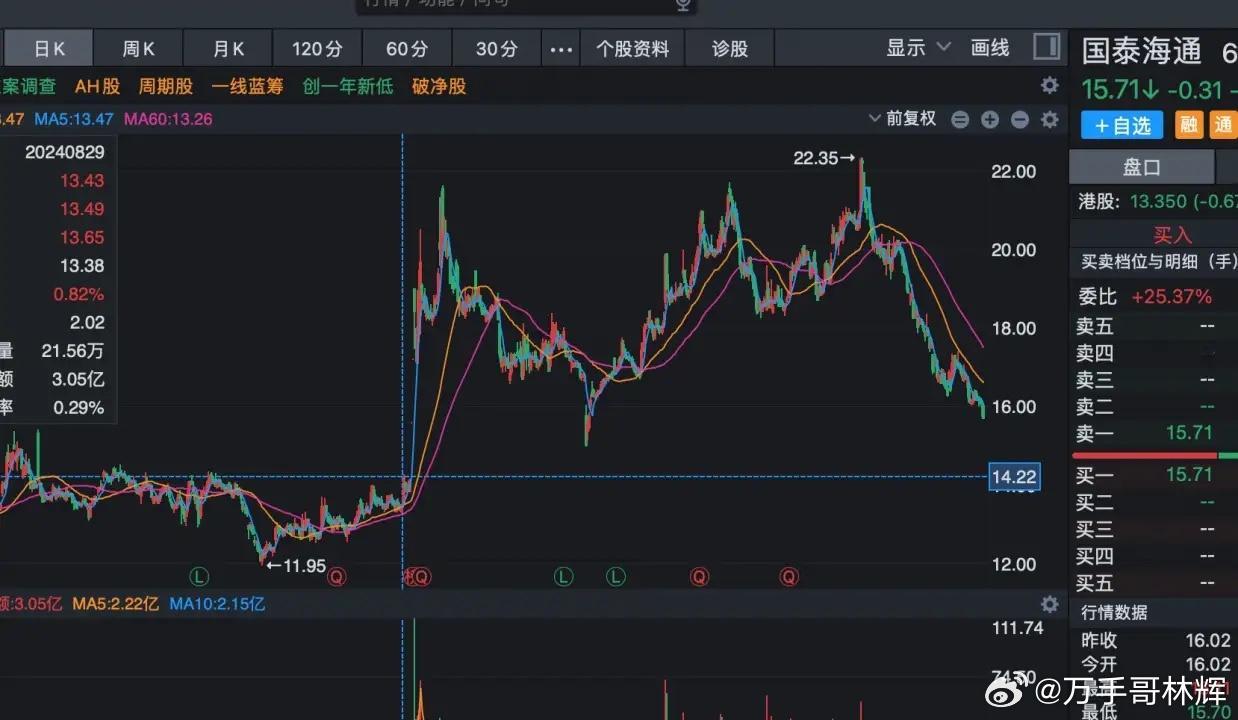This screenshot has width=1238, height=720.
Task: Click the orange 融 badge
Action: 1189,125
